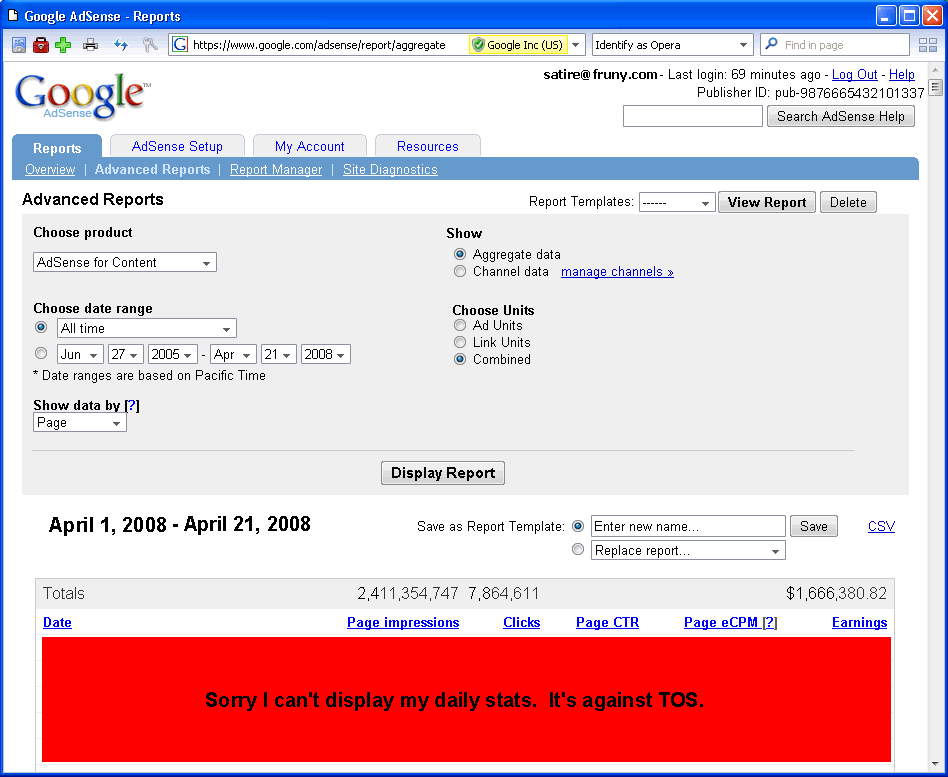This screenshot has width=948, height=777.
Task: Switch to the Reports tab
Action: pos(57,148)
